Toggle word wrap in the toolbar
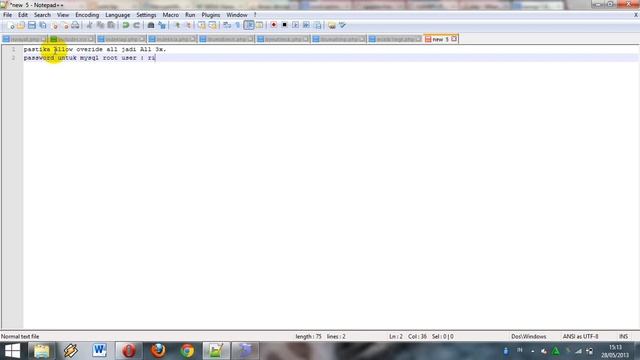640x360 pixels. pos(227,25)
